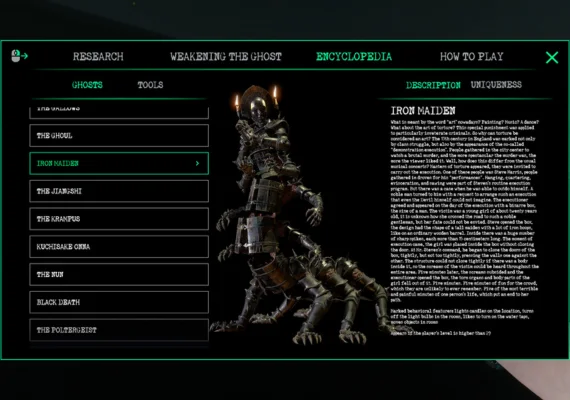Image resolution: width=570 pixels, height=400 pixels.
Task: Select the Ghosts sub-tab
Action: click(87, 85)
